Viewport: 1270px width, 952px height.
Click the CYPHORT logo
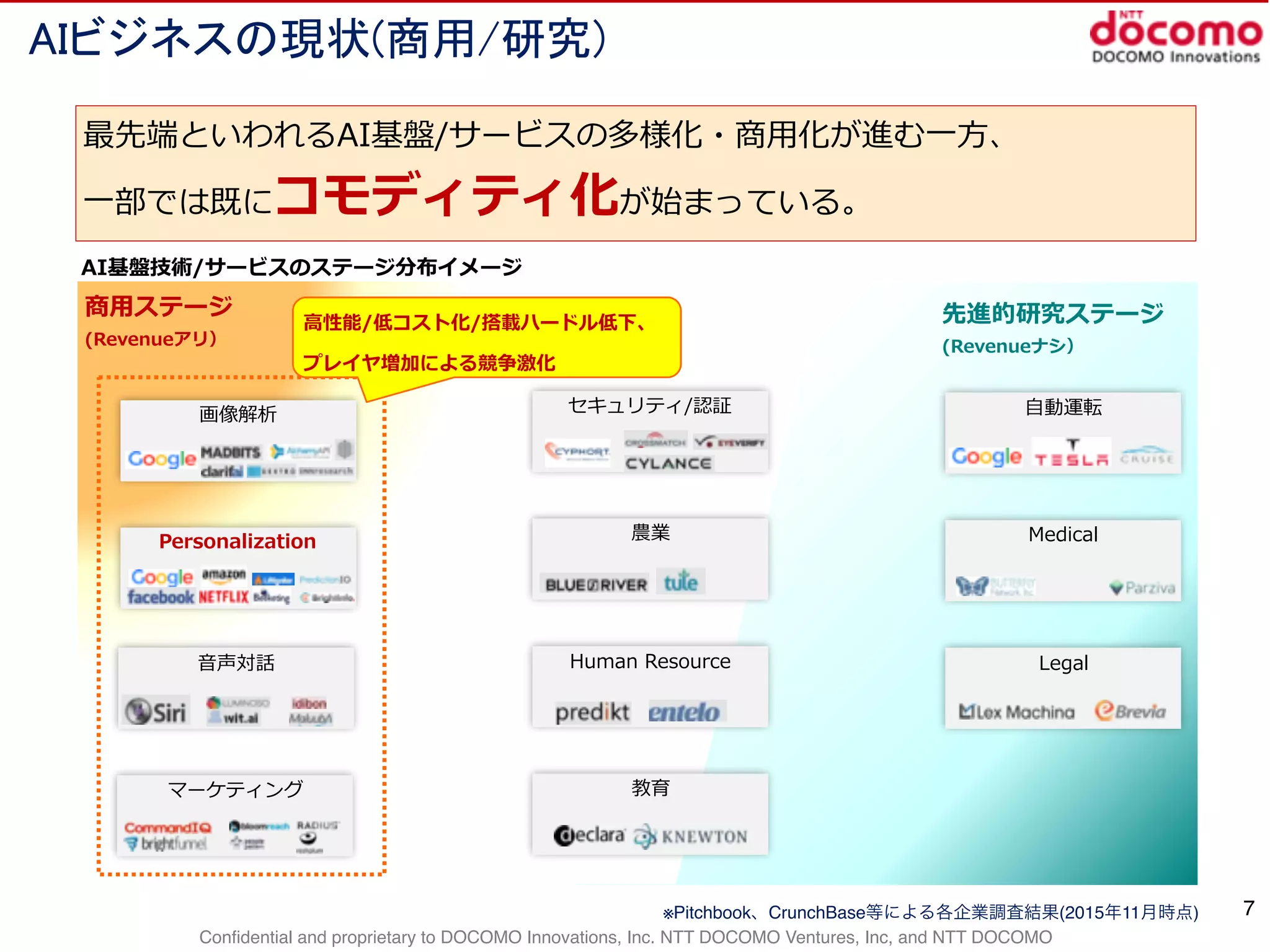[x=577, y=451]
